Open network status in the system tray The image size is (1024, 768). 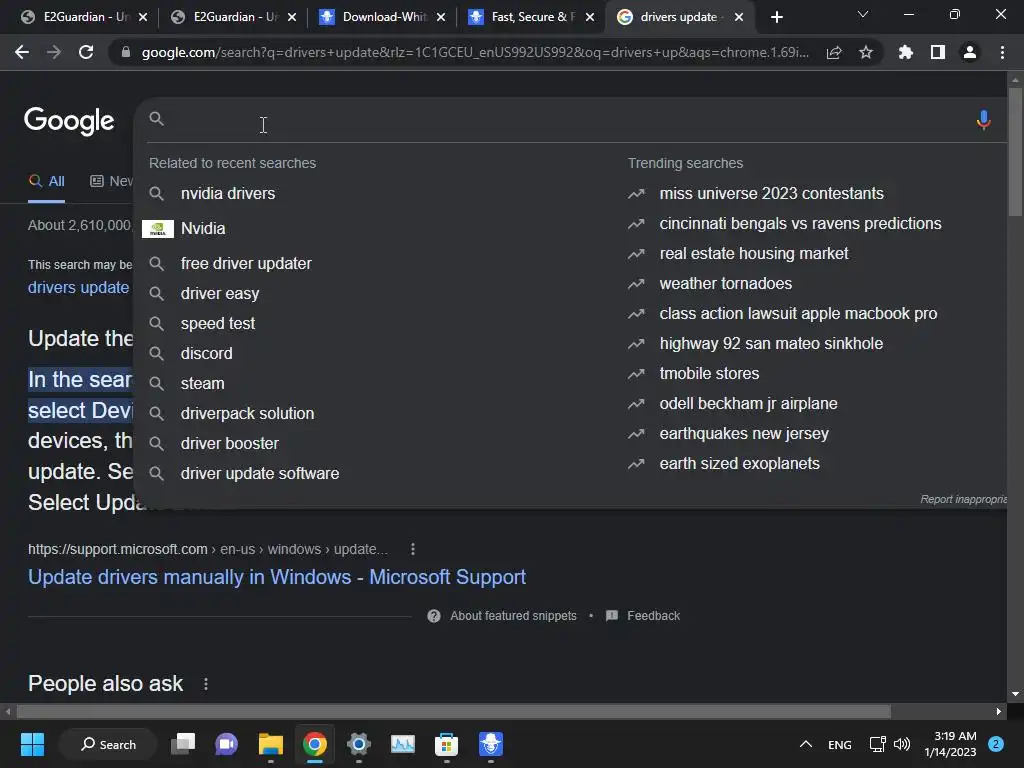coord(877,744)
